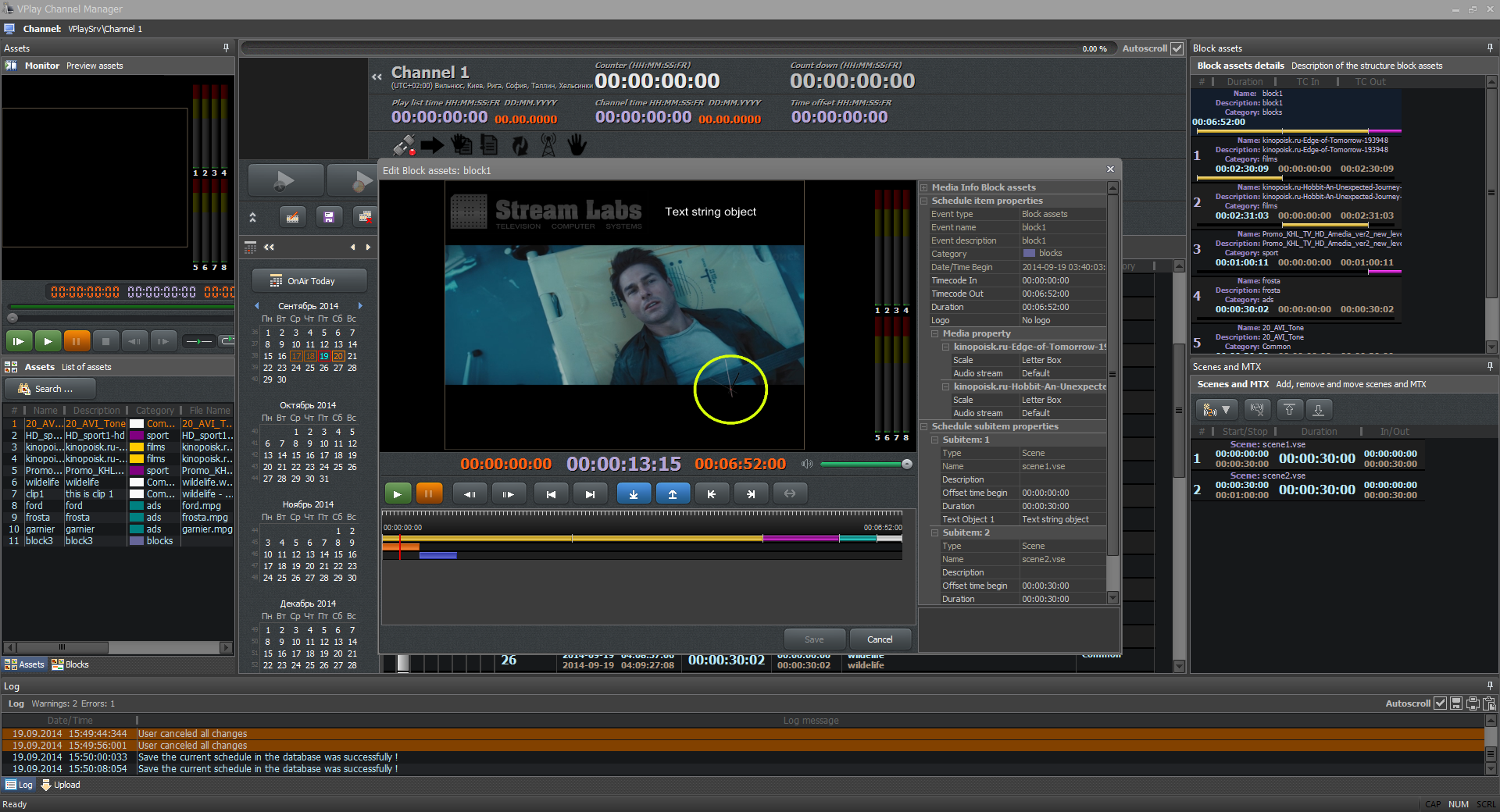Play the block in the Edit dialog

[x=398, y=493]
